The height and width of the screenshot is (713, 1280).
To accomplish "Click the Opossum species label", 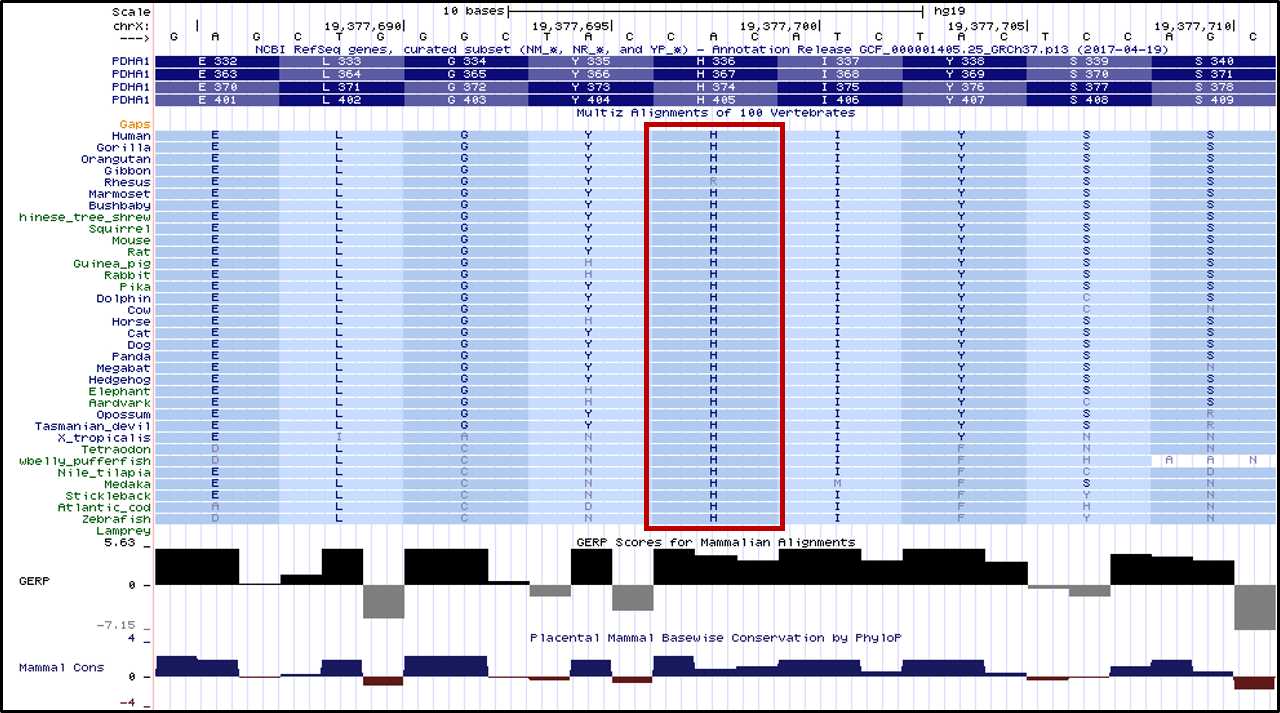I will click(x=124, y=415).
